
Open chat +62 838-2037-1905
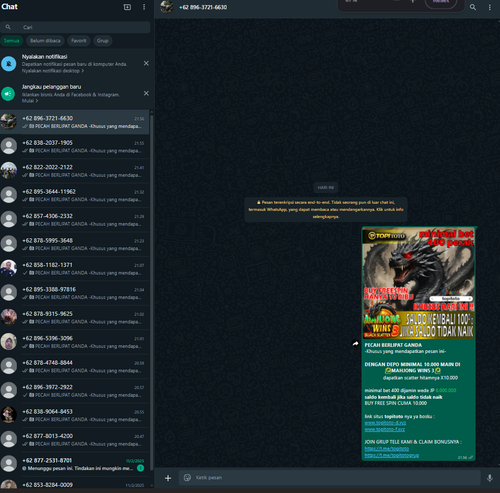tap(75, 146)
